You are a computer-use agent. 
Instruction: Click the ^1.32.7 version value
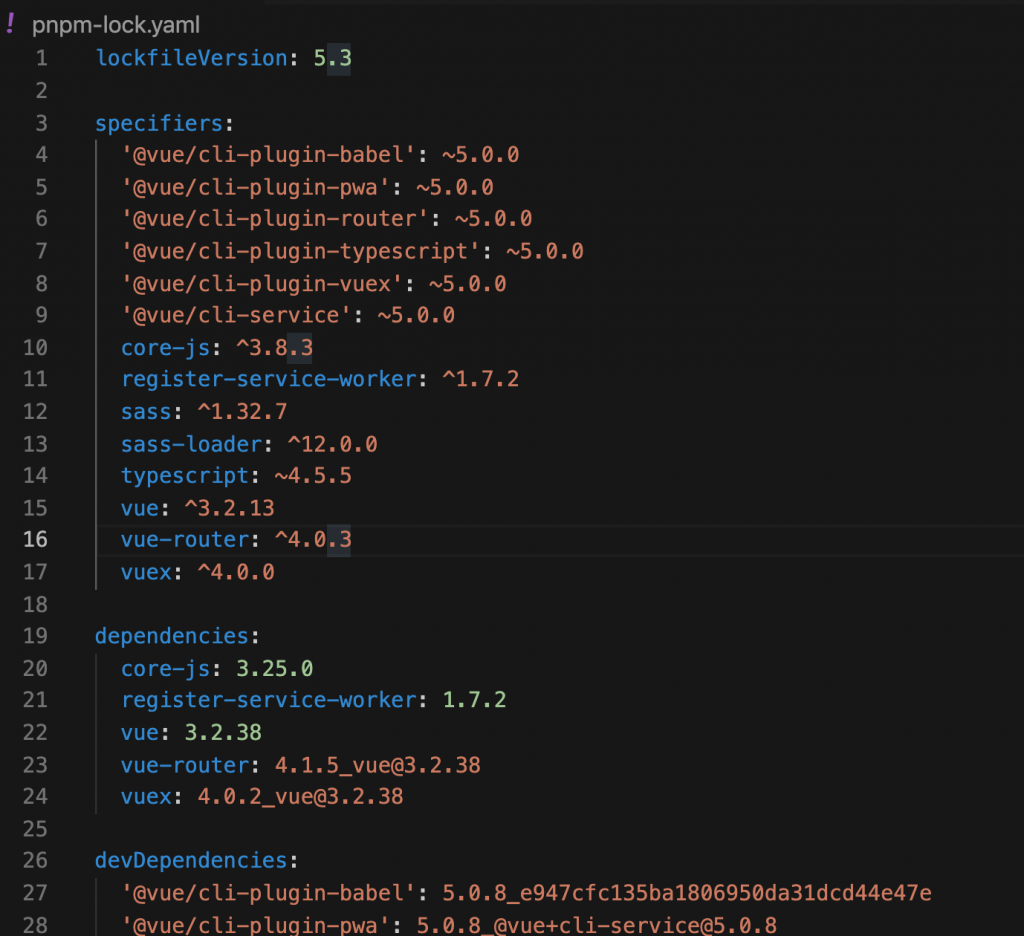pyautogui.click(x=242, y=412)
